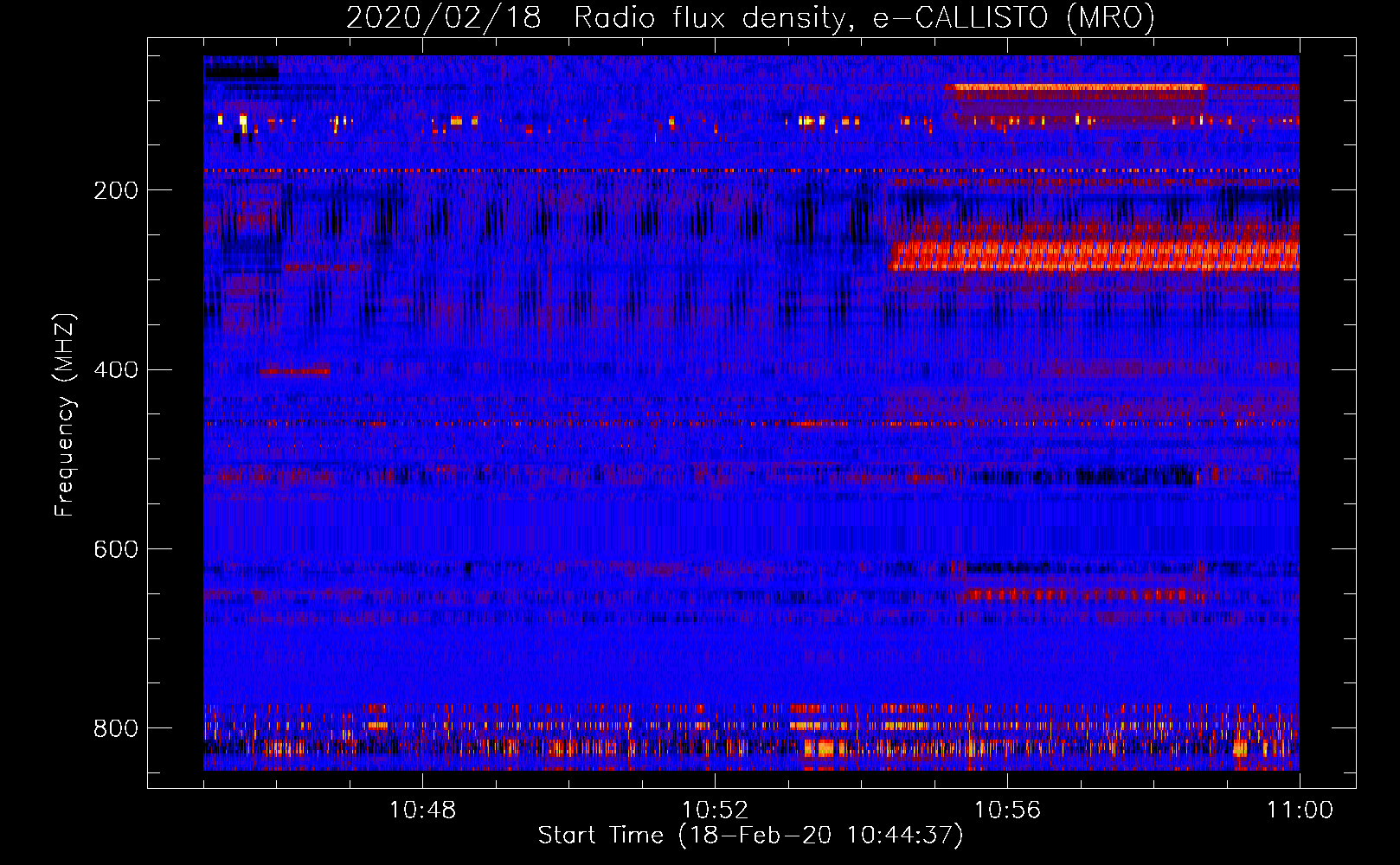
Task: Click the short red streak at 400 MHz
Action: [295, 372]
